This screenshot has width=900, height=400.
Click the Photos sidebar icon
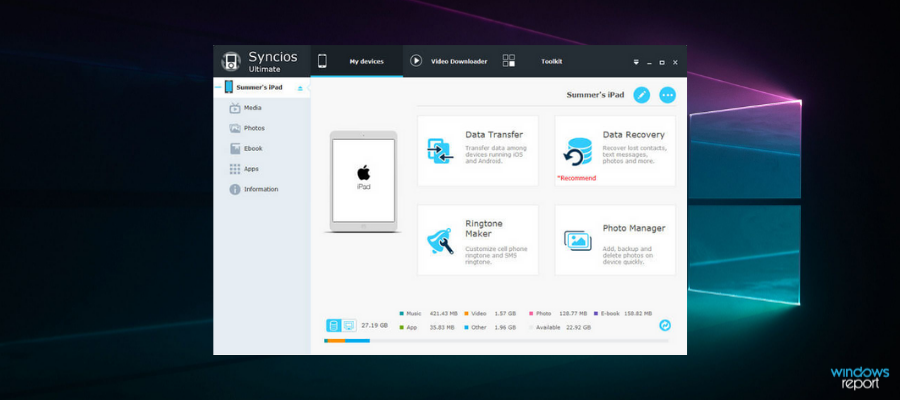235,129
